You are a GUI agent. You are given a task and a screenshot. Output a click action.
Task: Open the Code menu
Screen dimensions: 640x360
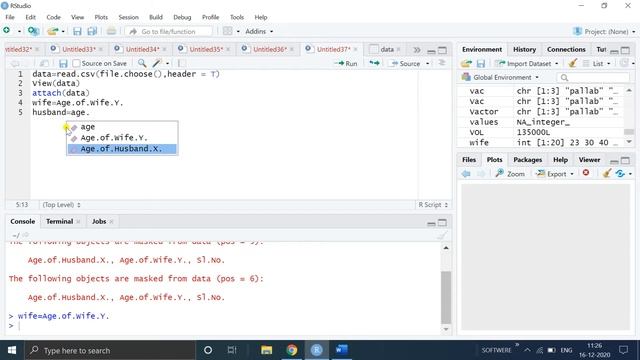click(53, 17)
